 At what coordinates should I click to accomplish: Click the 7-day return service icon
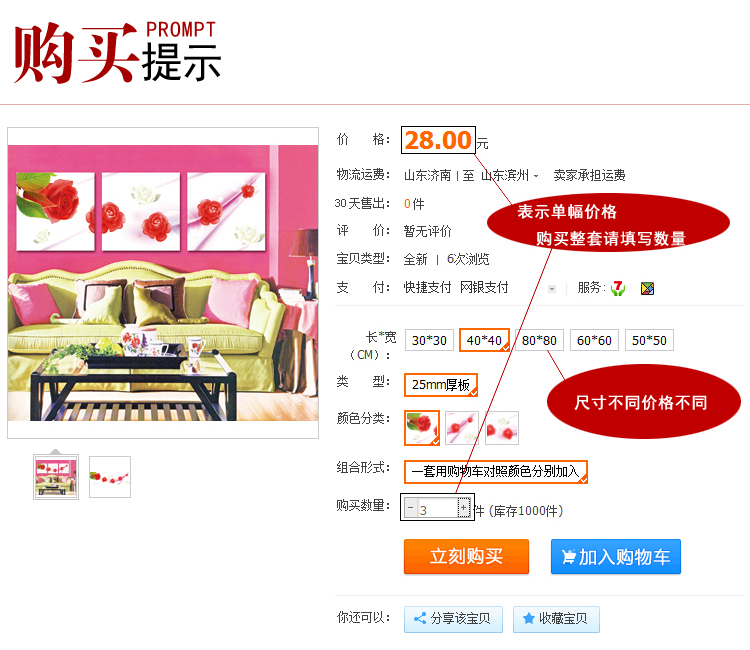618,288
